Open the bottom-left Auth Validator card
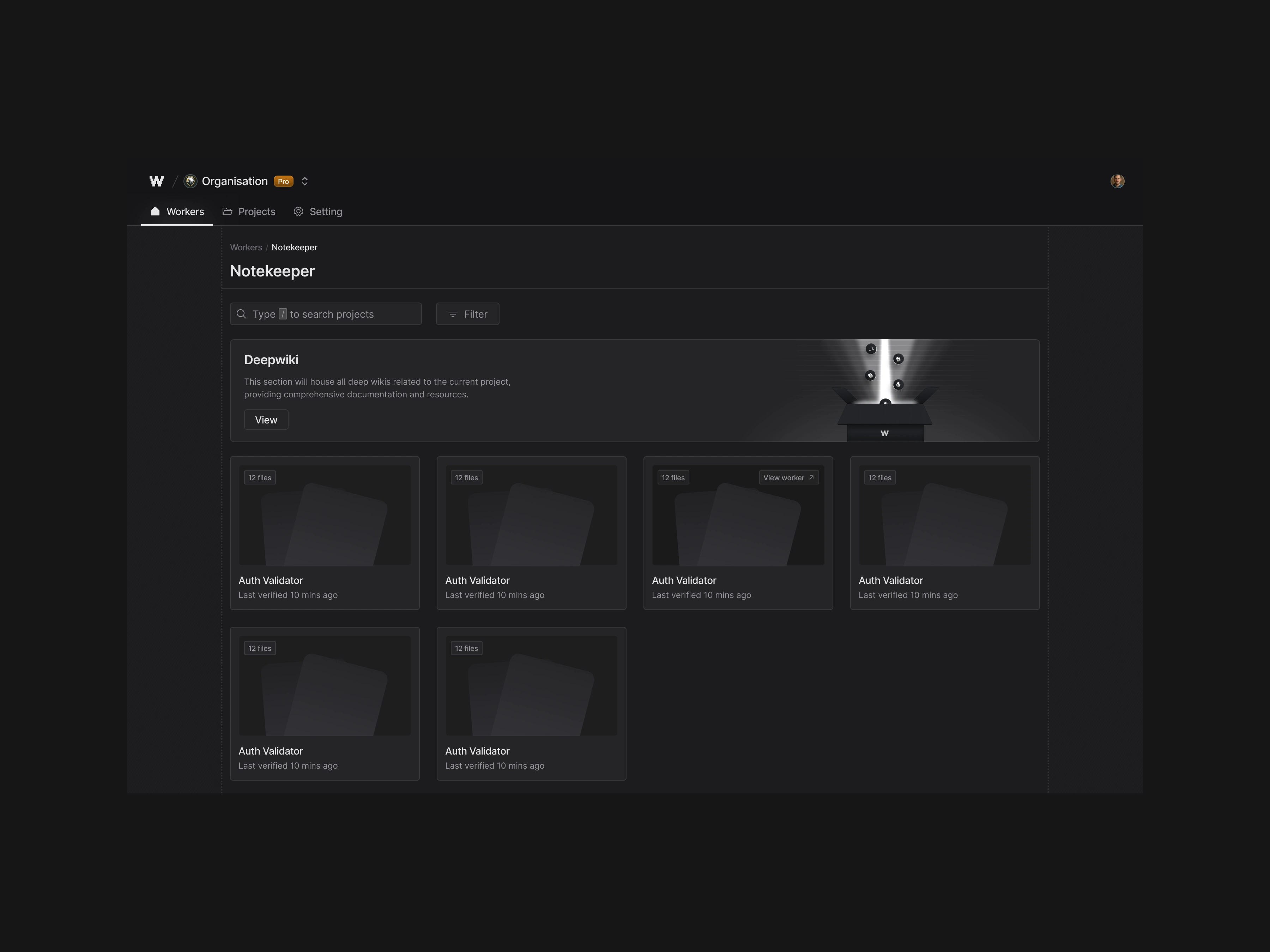 point(325,703)
